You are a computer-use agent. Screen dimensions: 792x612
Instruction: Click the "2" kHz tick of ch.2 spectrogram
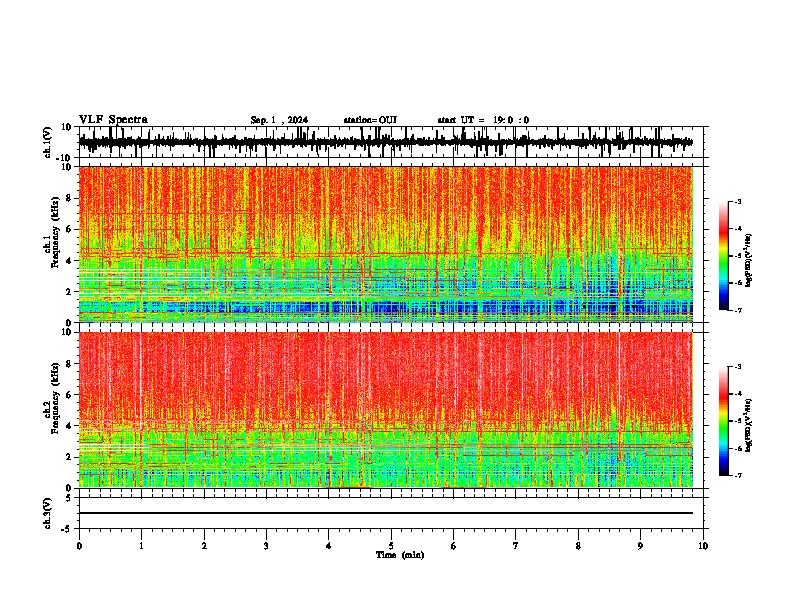pos(70,457)
